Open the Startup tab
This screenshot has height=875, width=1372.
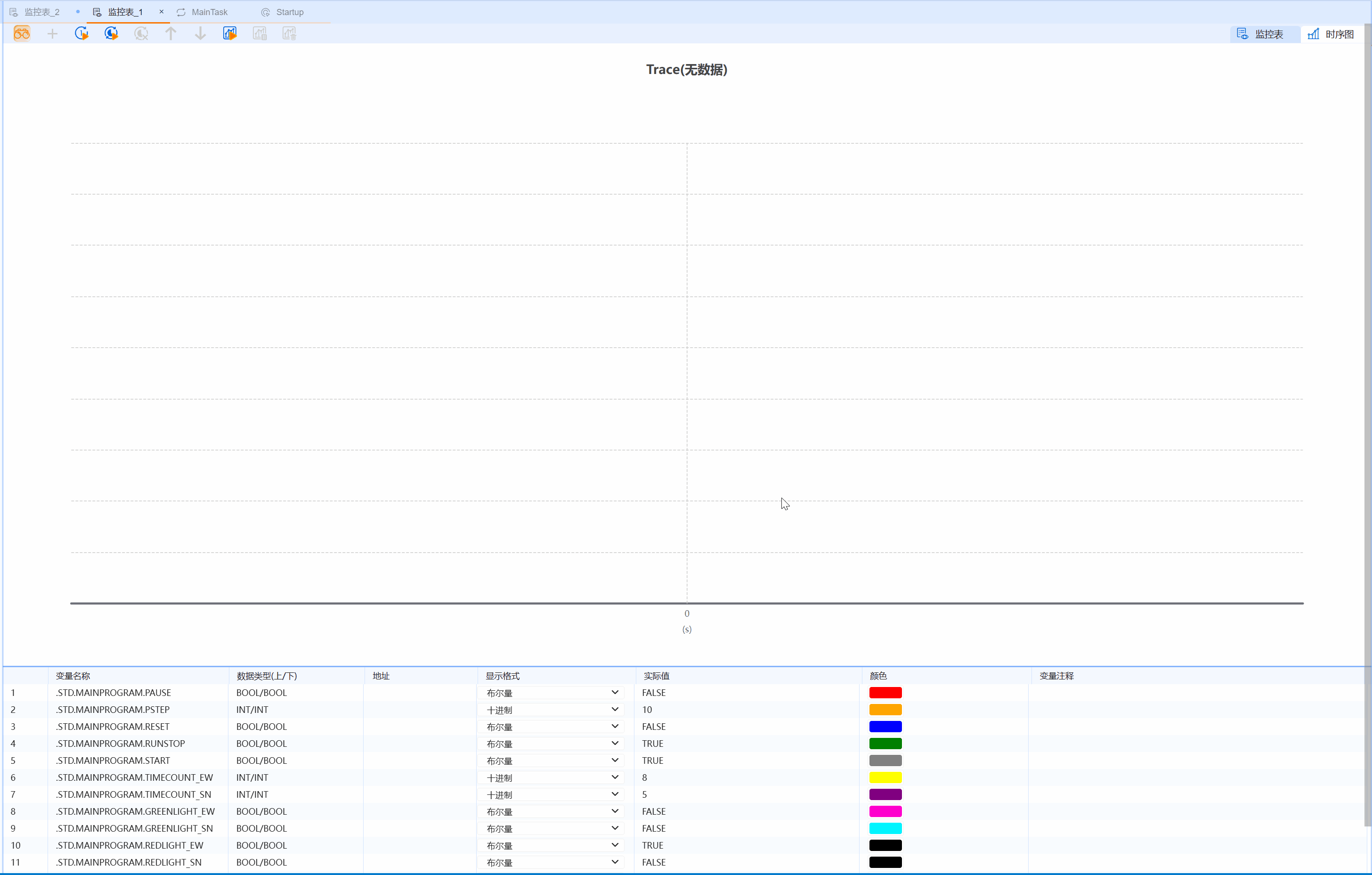pyautogui.click(x=290, y=12)
